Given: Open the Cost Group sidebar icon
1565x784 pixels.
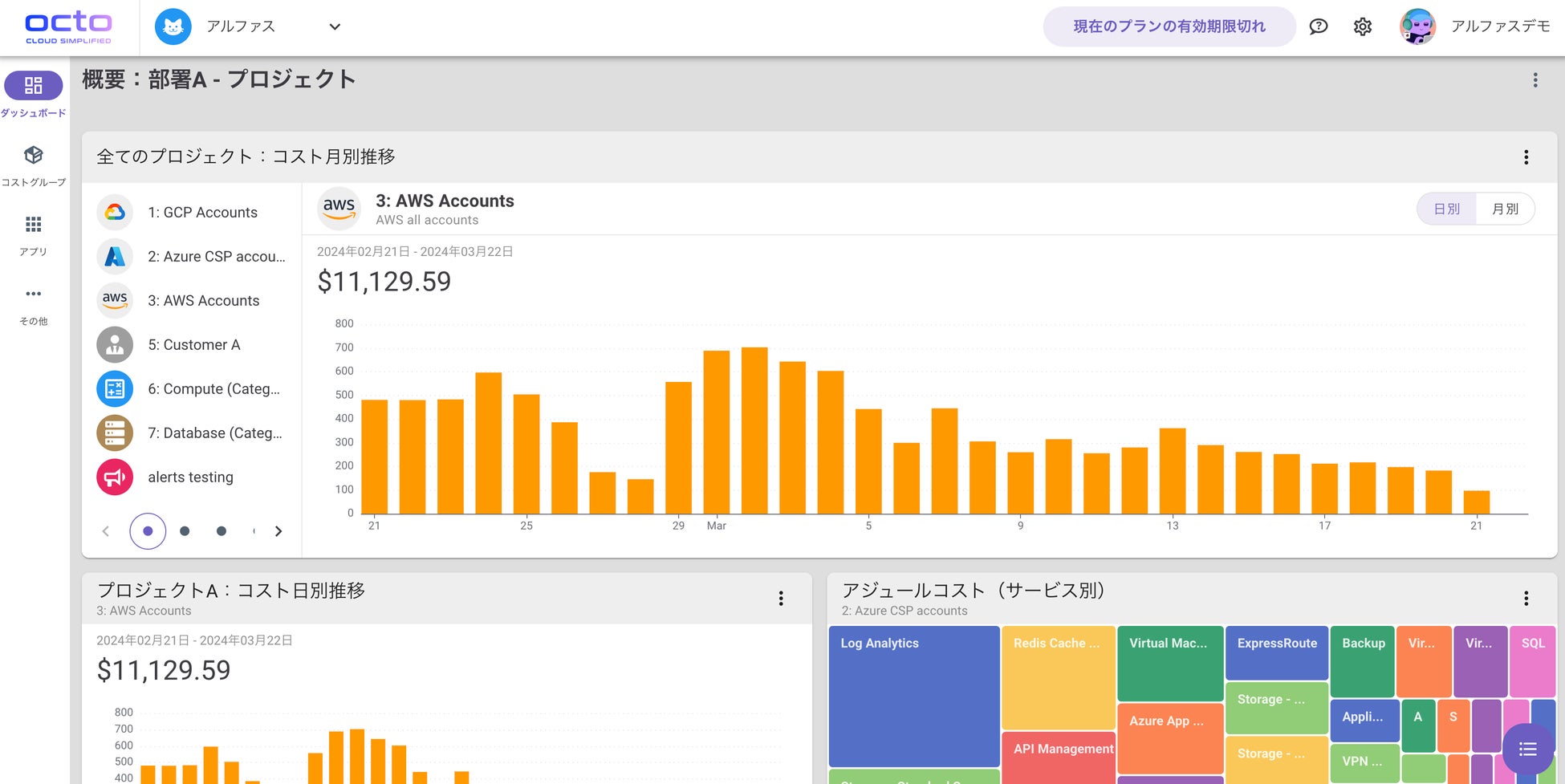Looking at the screenshot, I should point(33,156).
